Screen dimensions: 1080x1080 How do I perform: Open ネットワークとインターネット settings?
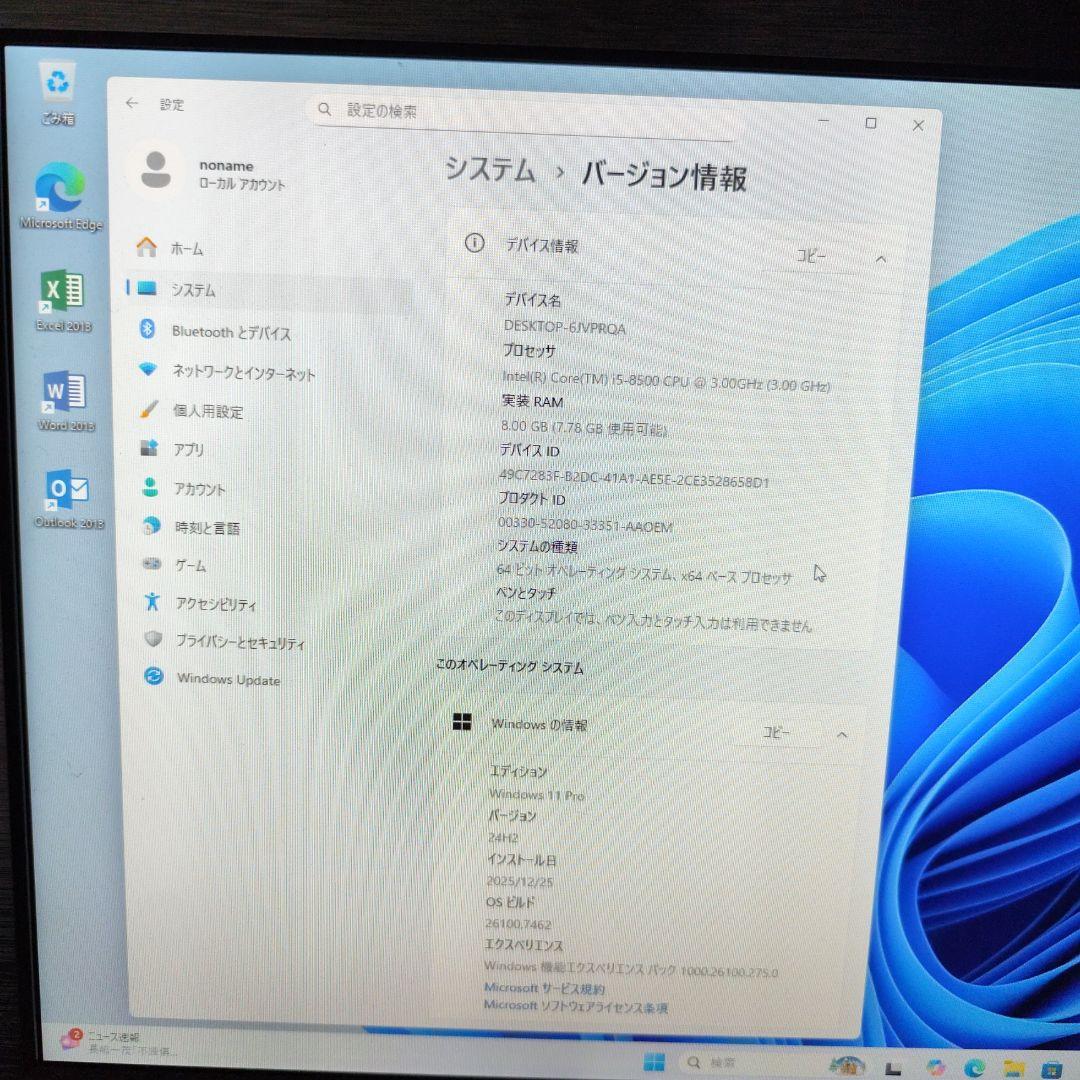[247, 371]
